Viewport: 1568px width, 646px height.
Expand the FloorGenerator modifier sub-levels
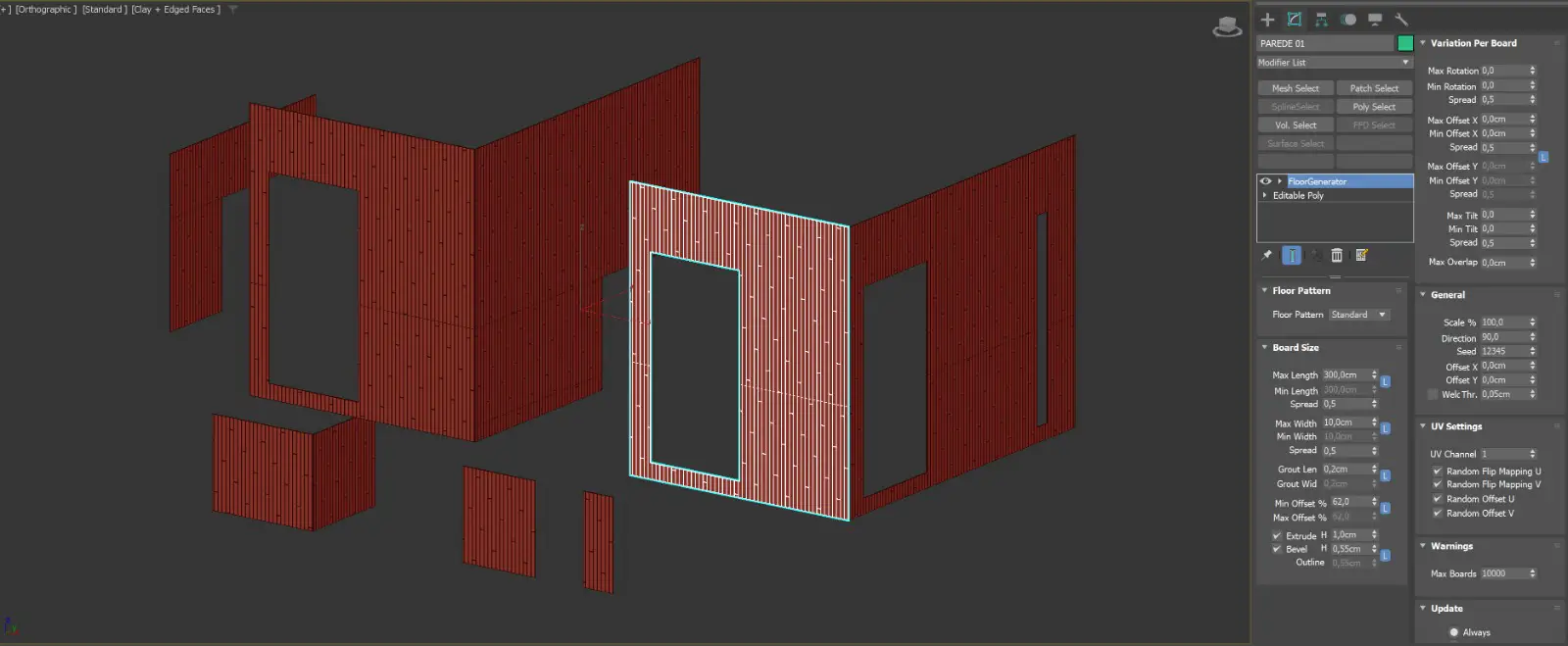click(1279, 181)
